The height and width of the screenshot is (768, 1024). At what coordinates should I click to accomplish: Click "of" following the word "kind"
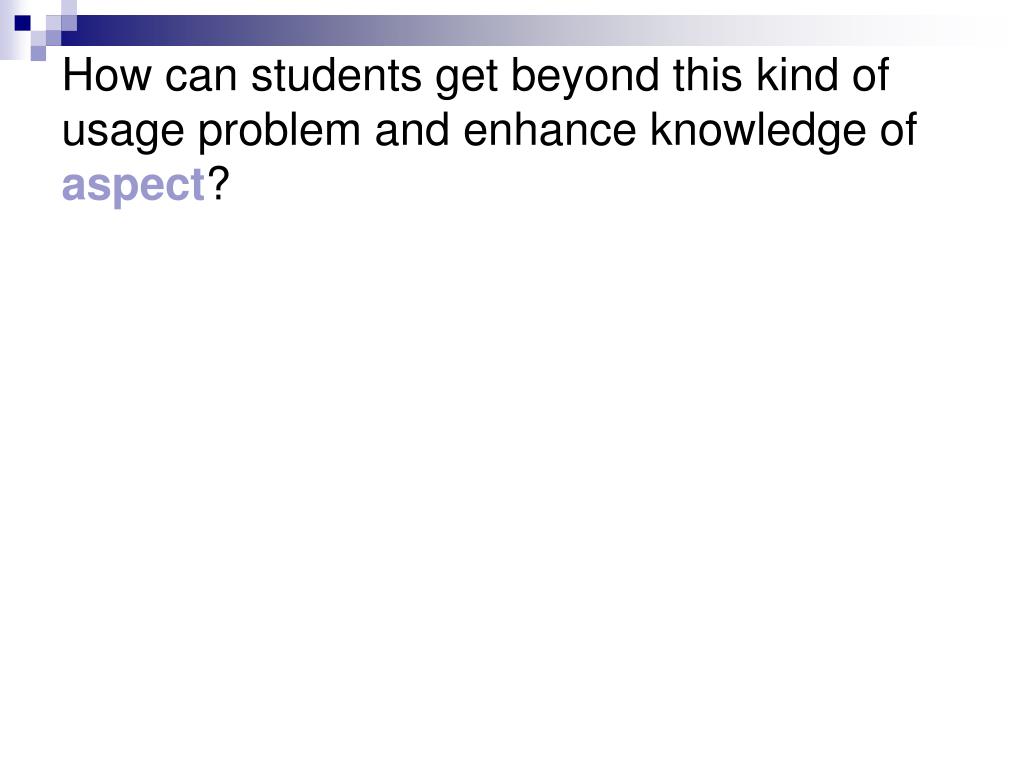point(870,75)
